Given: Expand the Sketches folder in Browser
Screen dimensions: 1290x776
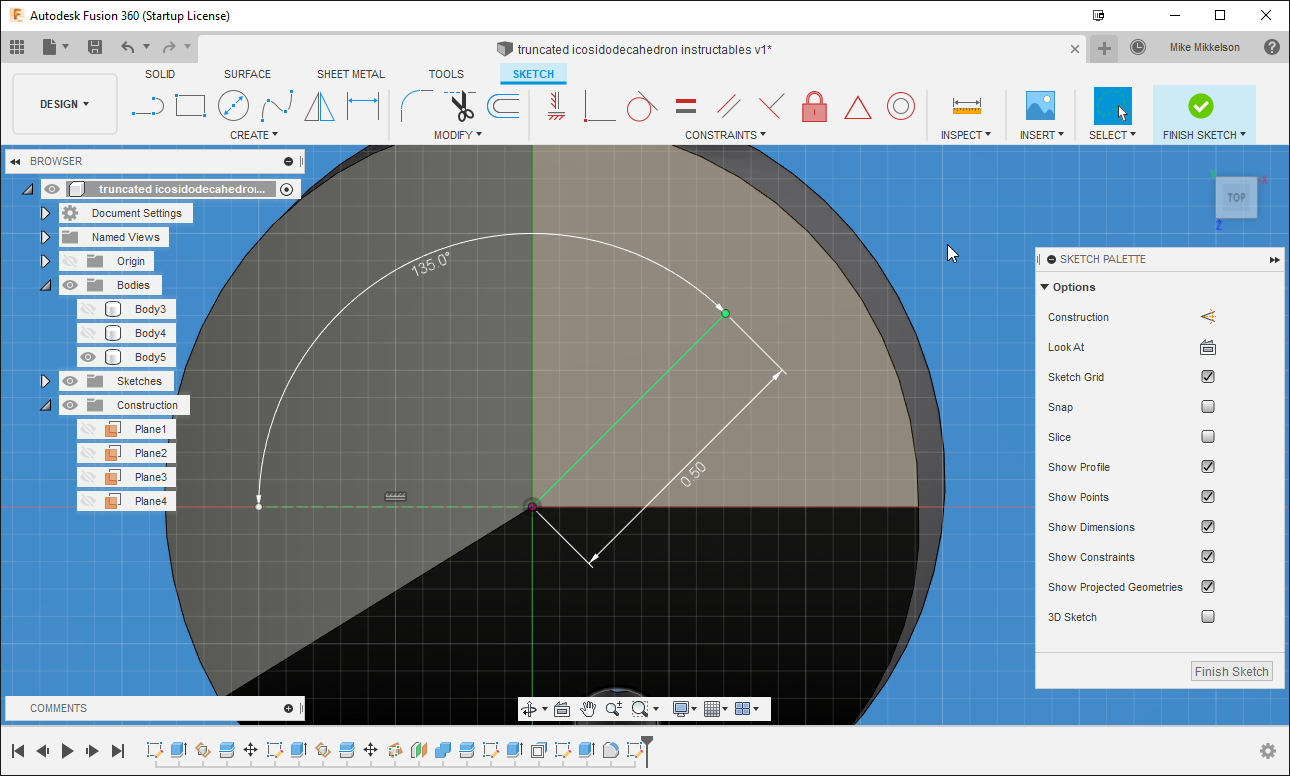Looking at the screenshot, I should (x=45, y=381).
